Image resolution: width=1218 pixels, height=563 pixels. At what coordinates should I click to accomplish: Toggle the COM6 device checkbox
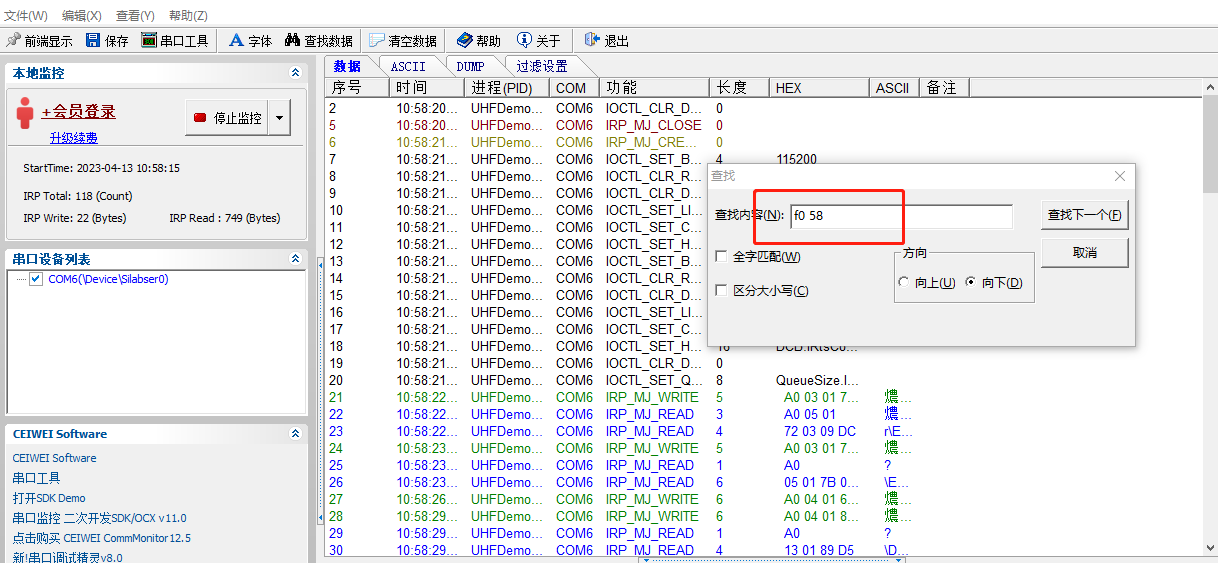37,279
